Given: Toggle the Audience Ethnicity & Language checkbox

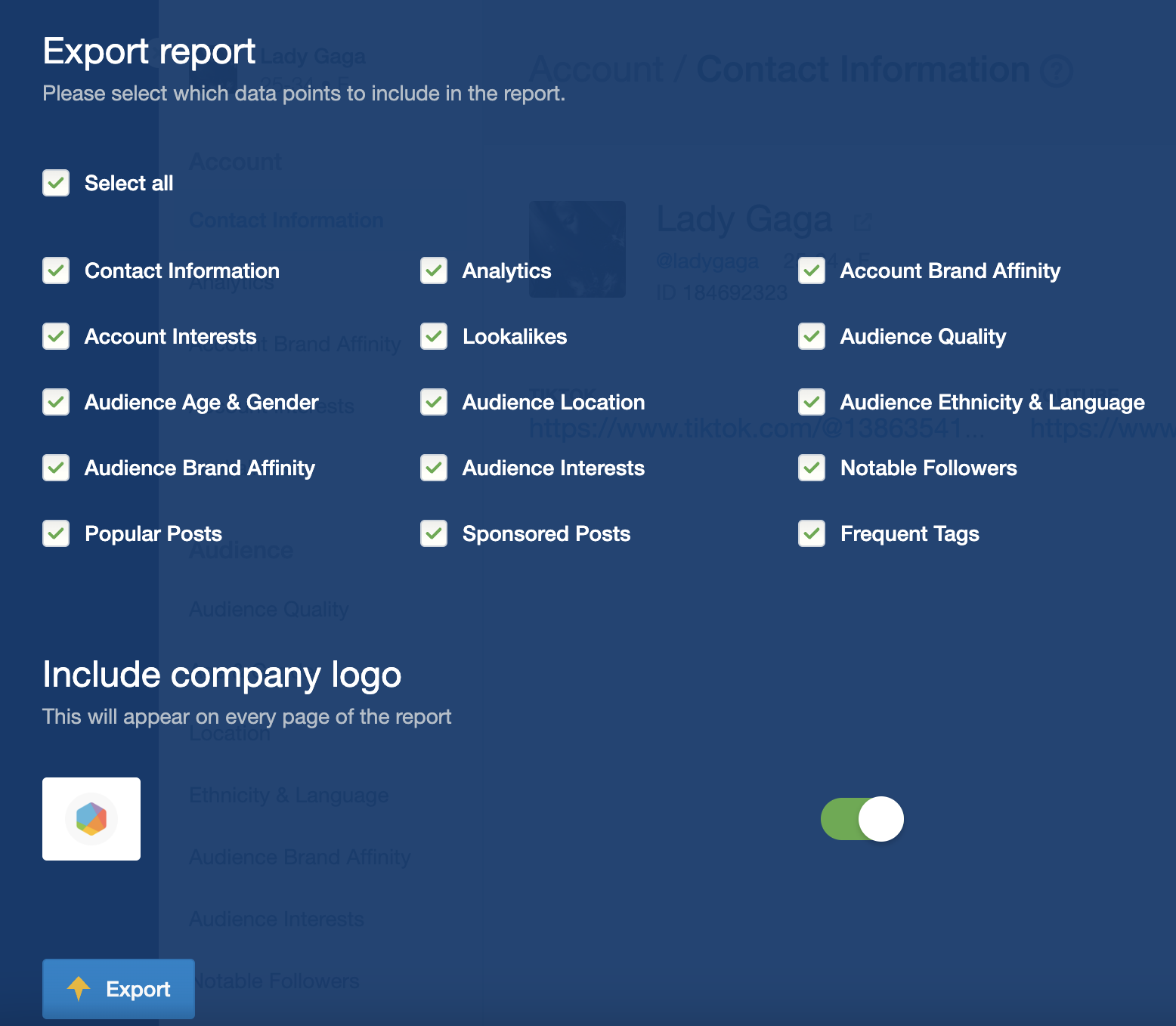Looking at the screenshot, I should [812, 402].
